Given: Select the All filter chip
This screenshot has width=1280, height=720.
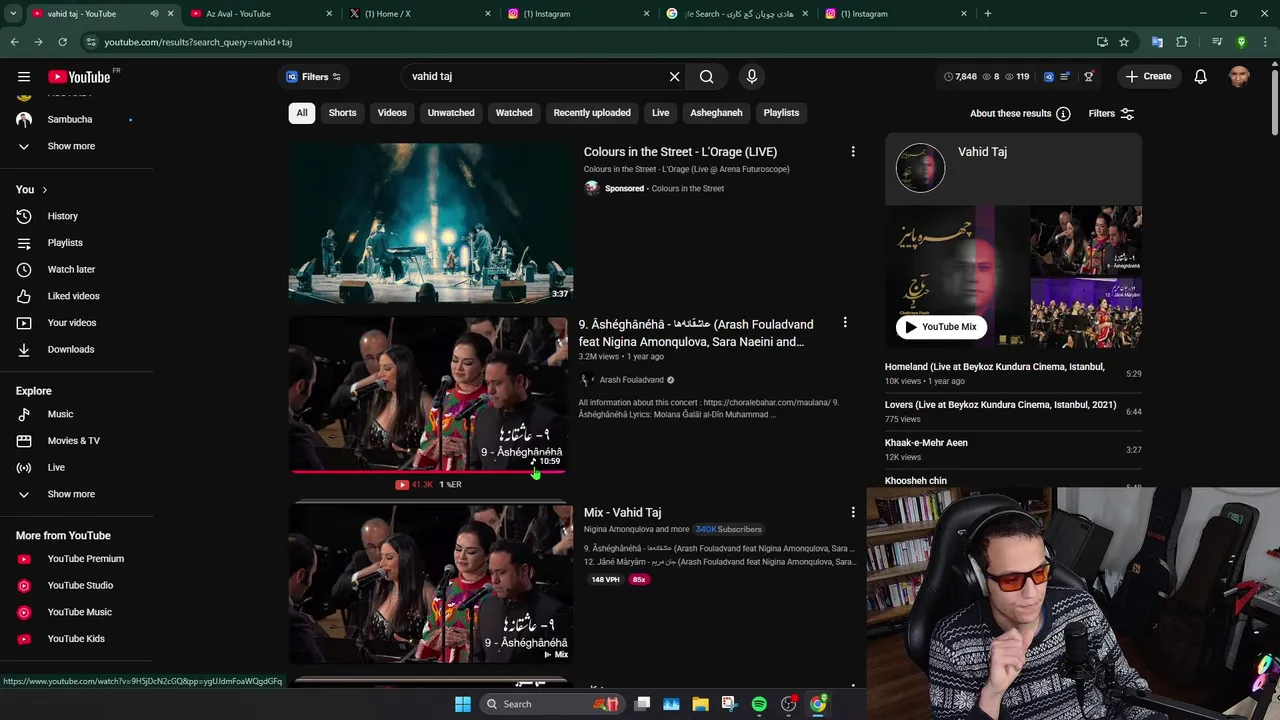Looking at the screenshot, I should coord(302,113).
